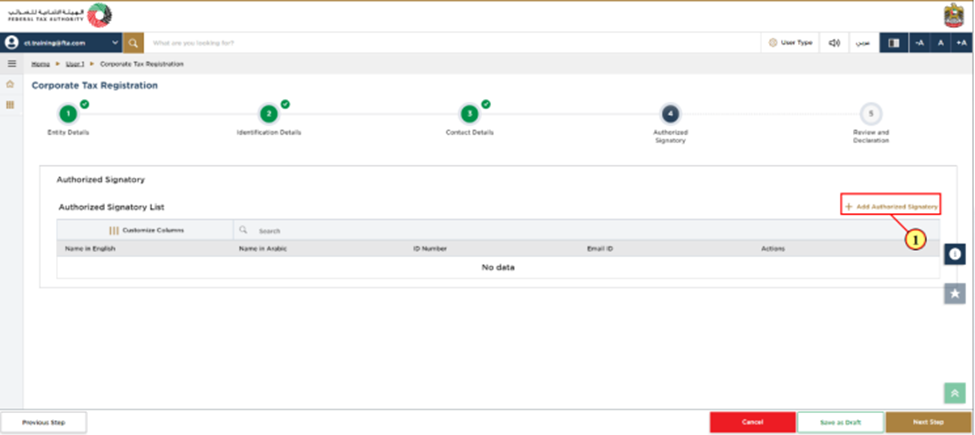Go to step 3 Contact Details
This screenshot has width=975, height=435.
[x=469, y=114]
